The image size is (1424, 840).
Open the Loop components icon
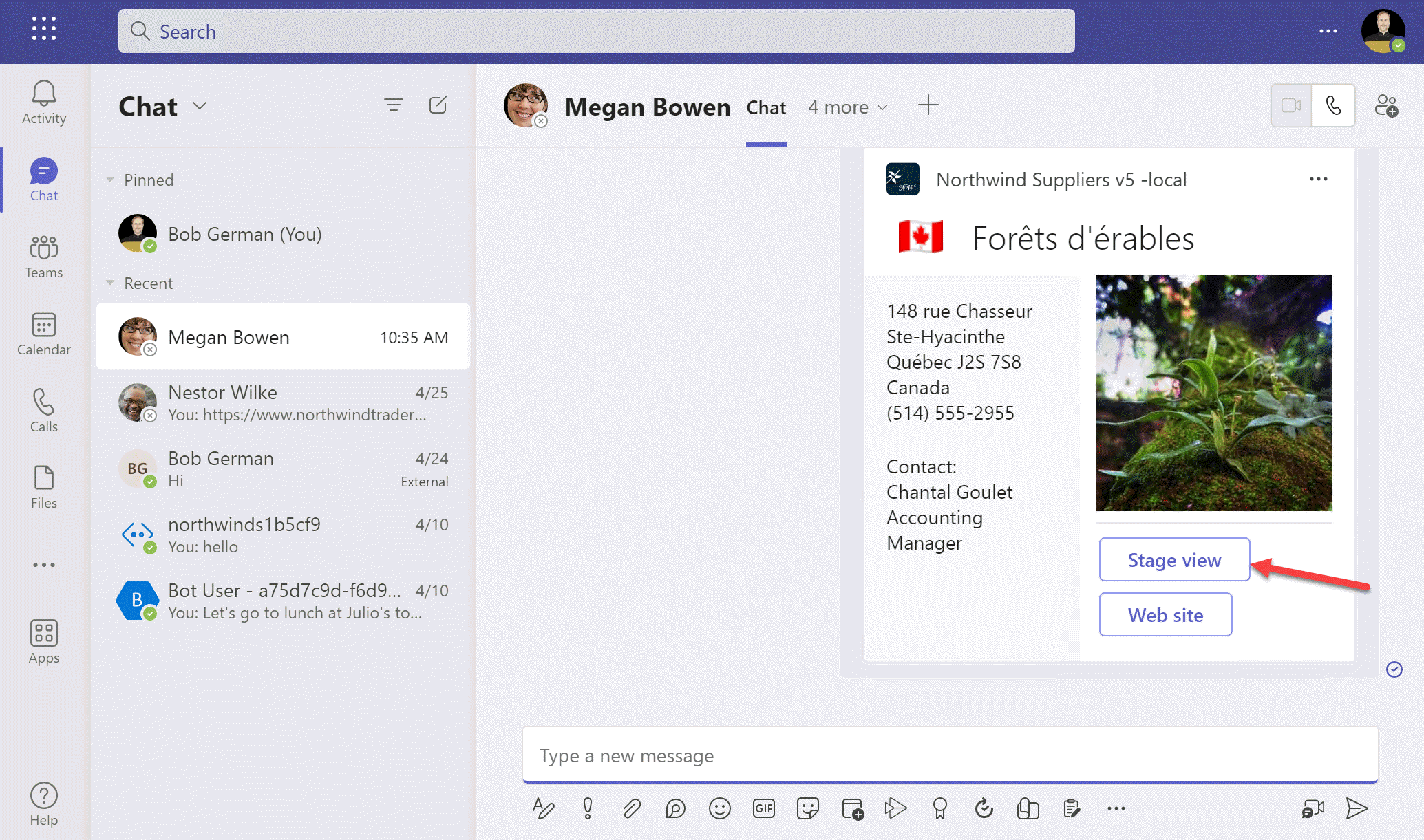click(x=676, y=808)
